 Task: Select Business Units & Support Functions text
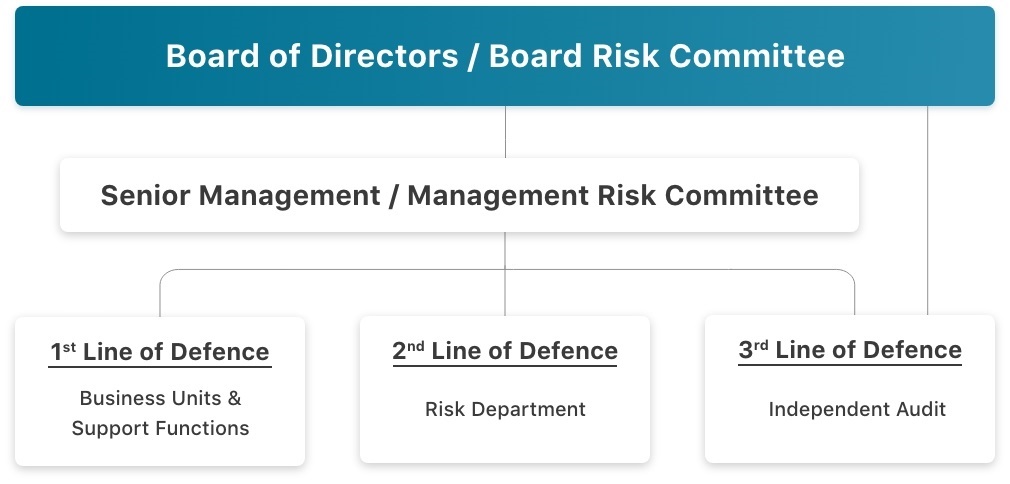[x=160, y=413]
